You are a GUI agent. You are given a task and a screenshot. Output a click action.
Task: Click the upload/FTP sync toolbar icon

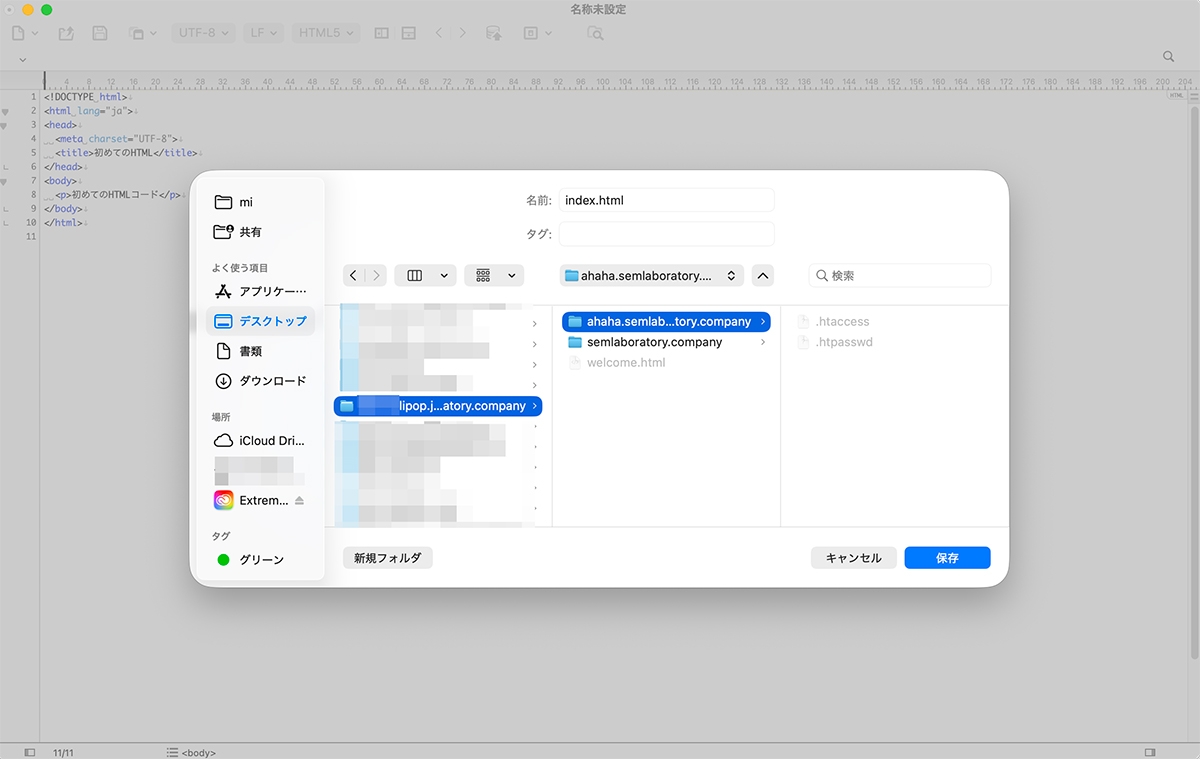493,33
